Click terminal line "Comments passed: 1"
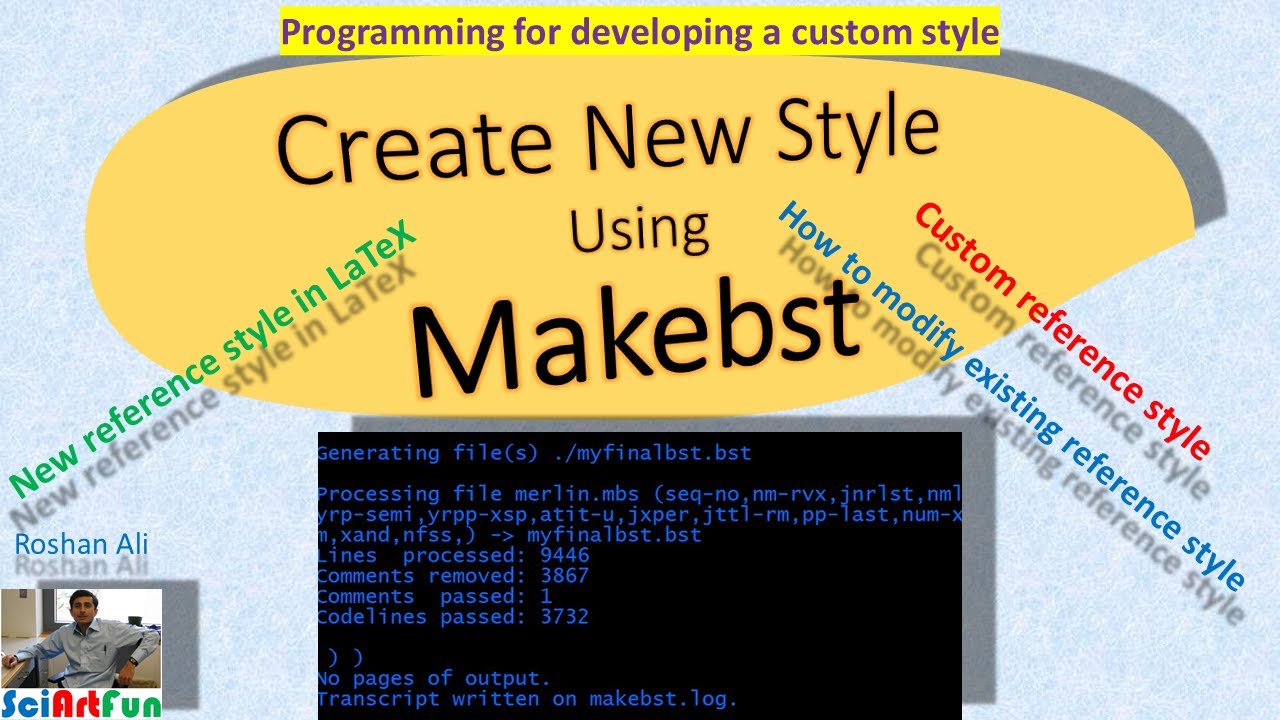 coord(435,597)
